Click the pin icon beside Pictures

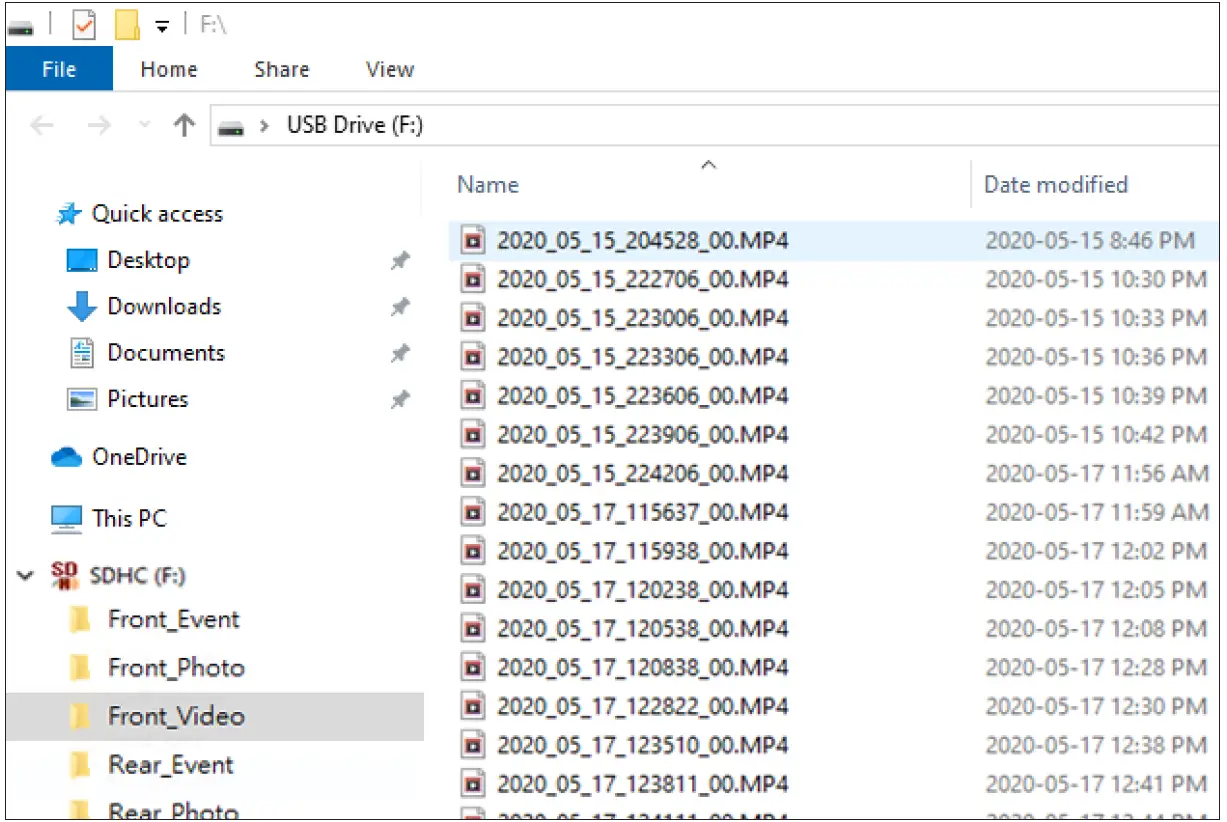point(400,400)
